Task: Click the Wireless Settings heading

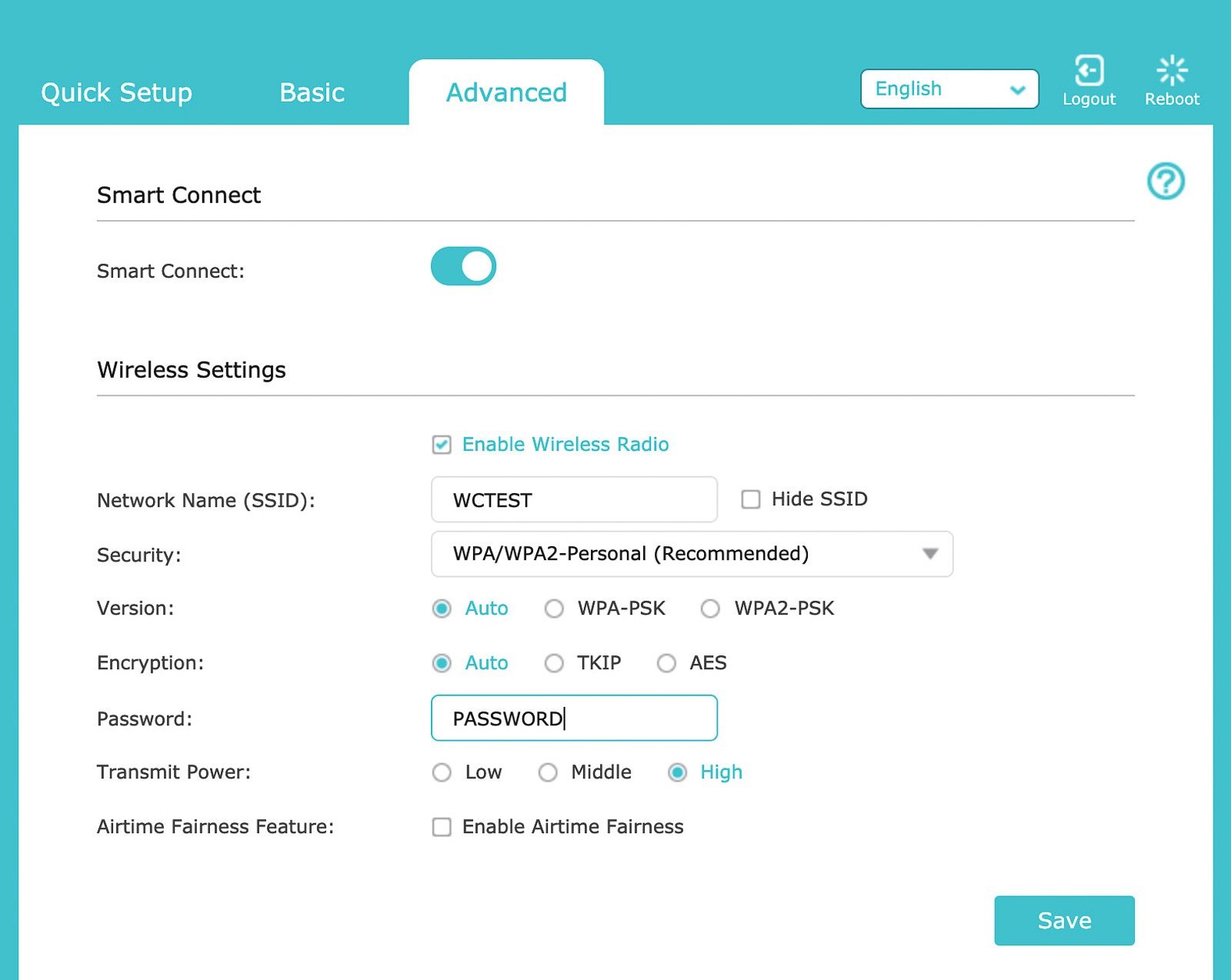Action: point(192,370)
